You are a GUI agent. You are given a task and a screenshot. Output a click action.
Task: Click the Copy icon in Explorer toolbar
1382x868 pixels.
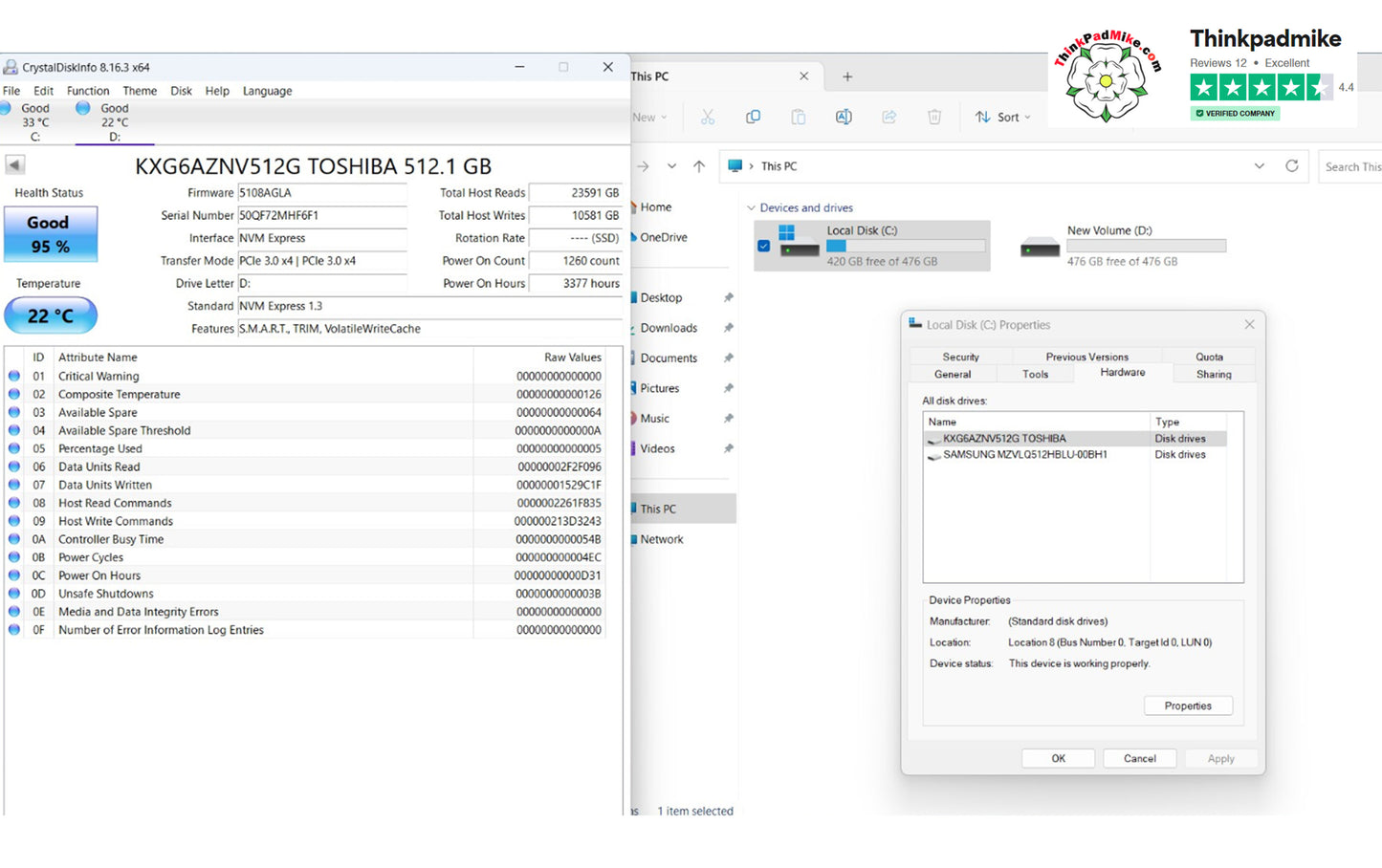coord(753,117)
